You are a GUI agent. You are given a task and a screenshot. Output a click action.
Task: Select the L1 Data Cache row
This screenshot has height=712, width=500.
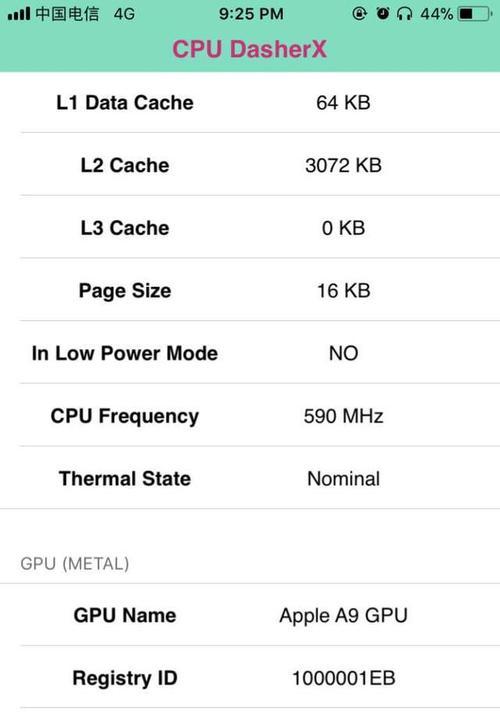[250, 102]
